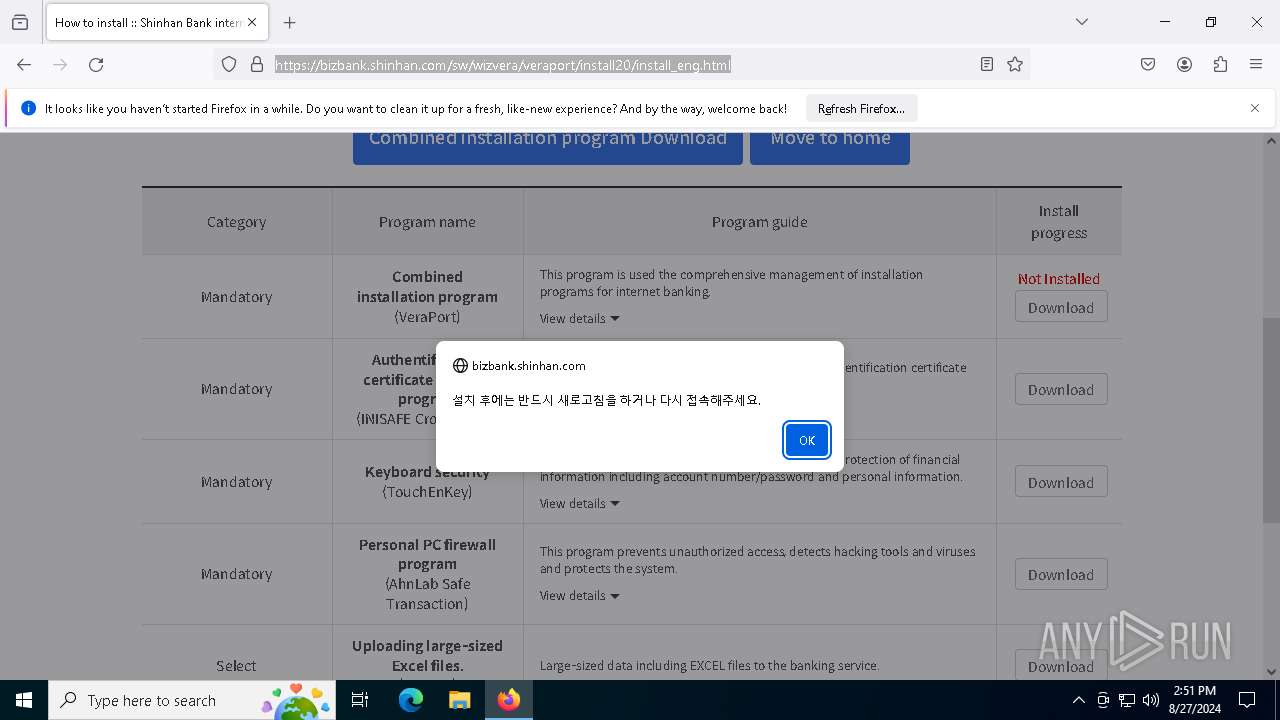Click the 'Select' category cell

tap(237, 666)
